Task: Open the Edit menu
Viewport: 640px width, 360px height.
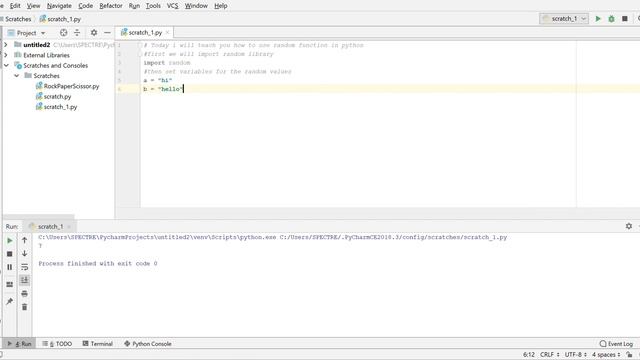Action: (15, 6)
